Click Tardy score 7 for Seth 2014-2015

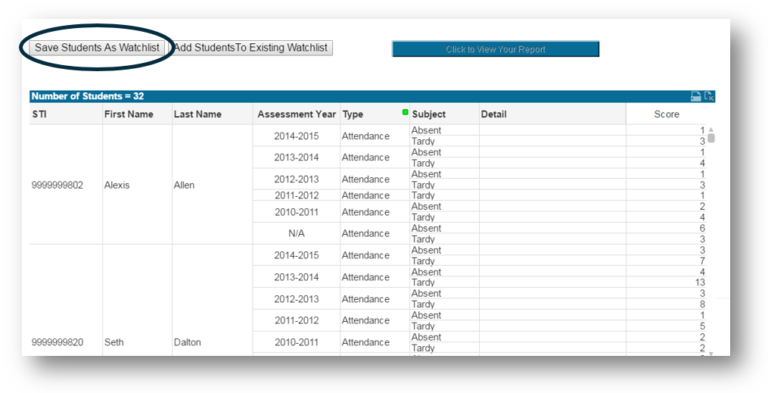[666, 261]
